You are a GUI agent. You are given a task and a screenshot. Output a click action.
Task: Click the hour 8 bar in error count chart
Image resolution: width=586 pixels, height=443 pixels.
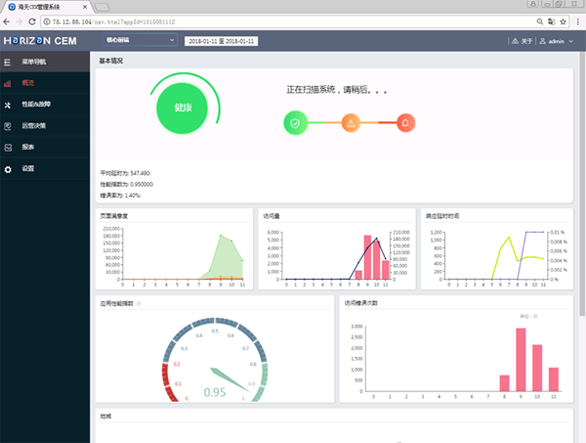(x=505, y=383)
